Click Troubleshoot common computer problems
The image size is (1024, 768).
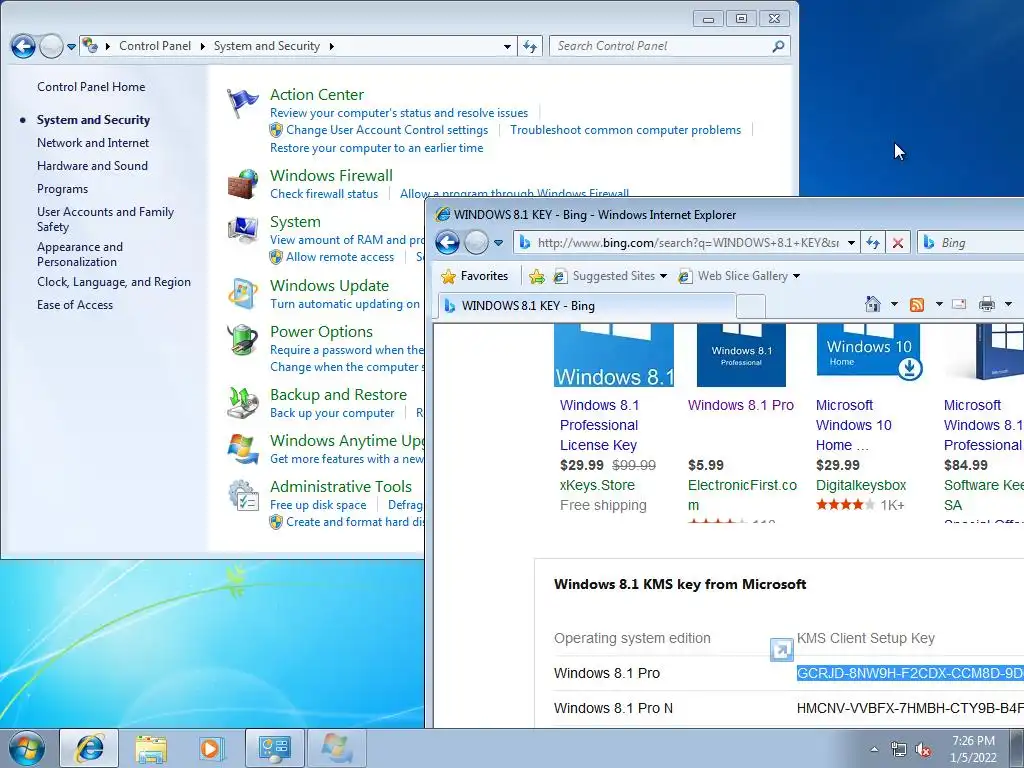pyautogui.click(x=626, y=130)
